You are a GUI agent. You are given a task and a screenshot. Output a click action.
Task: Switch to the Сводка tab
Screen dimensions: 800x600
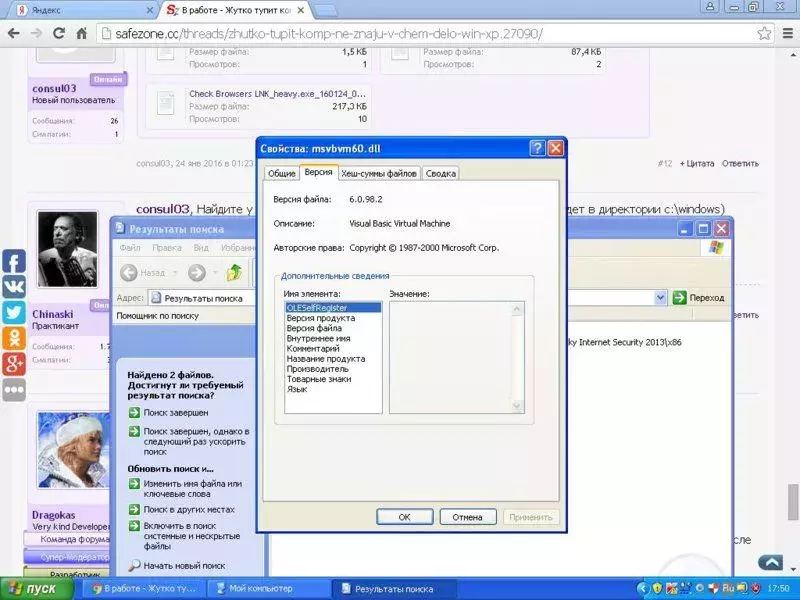click(x=440, y=173)
